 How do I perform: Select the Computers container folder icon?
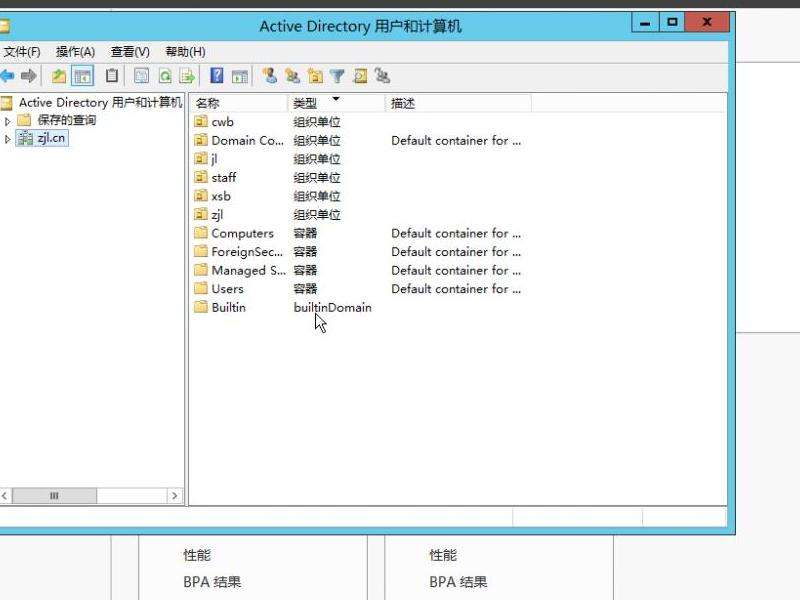pyautogui.click(x=201, y=233)
